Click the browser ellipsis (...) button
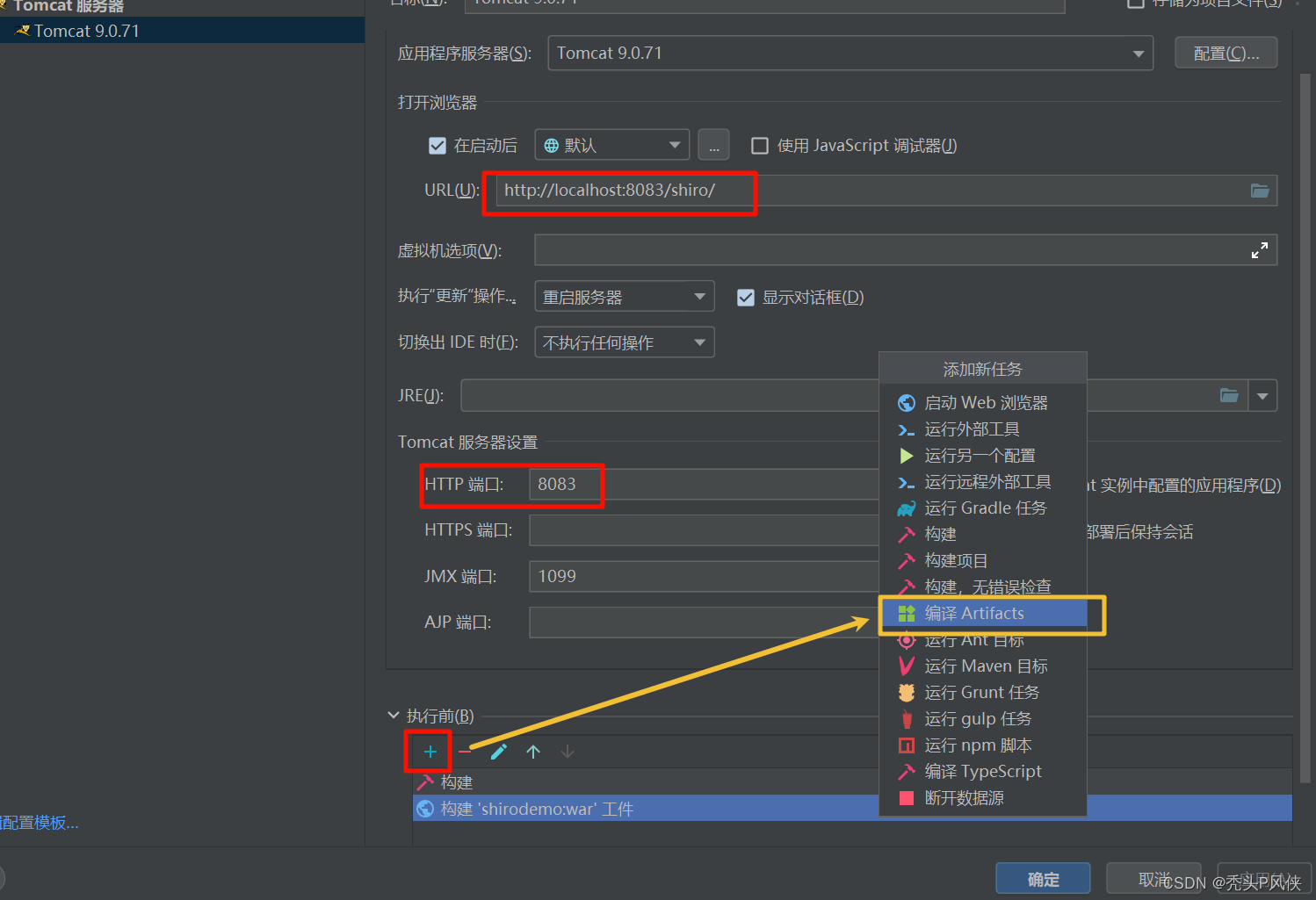1316x900 pixels. [x=713, y=145]
